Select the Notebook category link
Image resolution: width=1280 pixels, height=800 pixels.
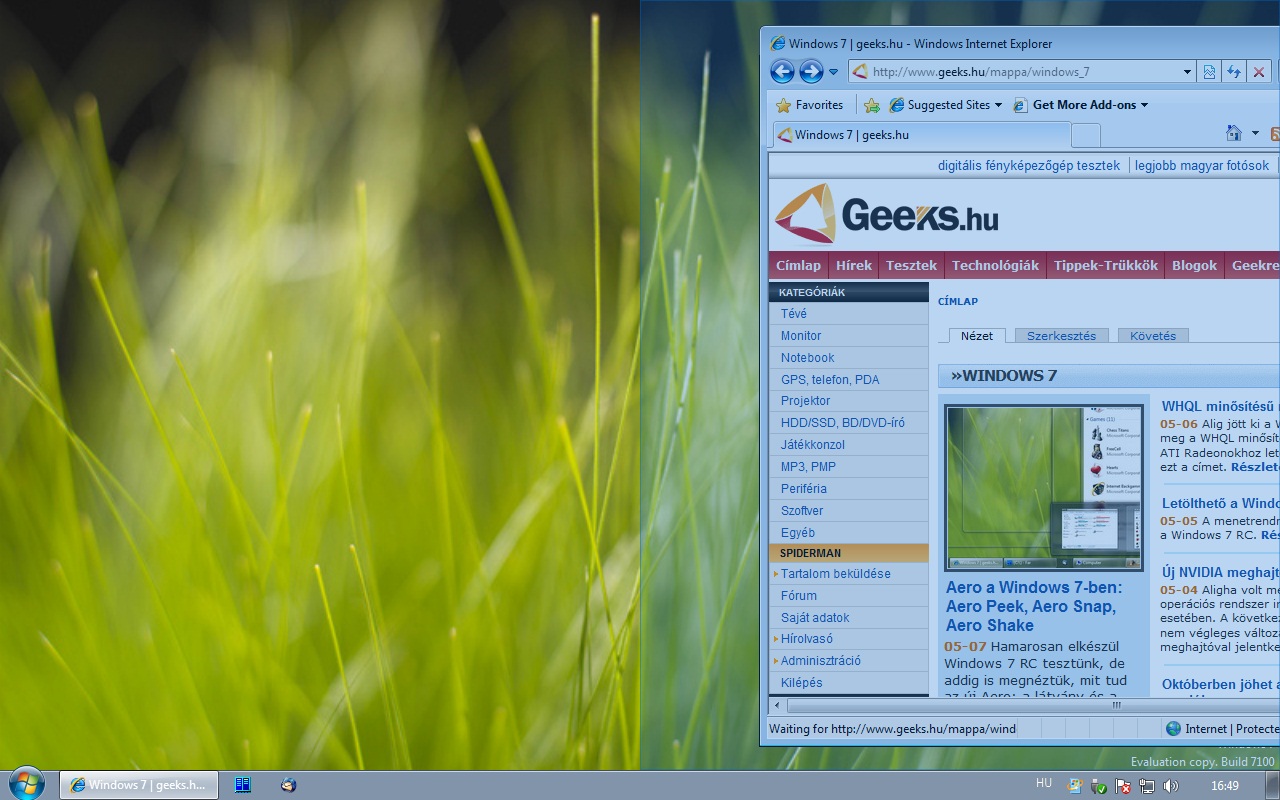(x=807, y=358)
